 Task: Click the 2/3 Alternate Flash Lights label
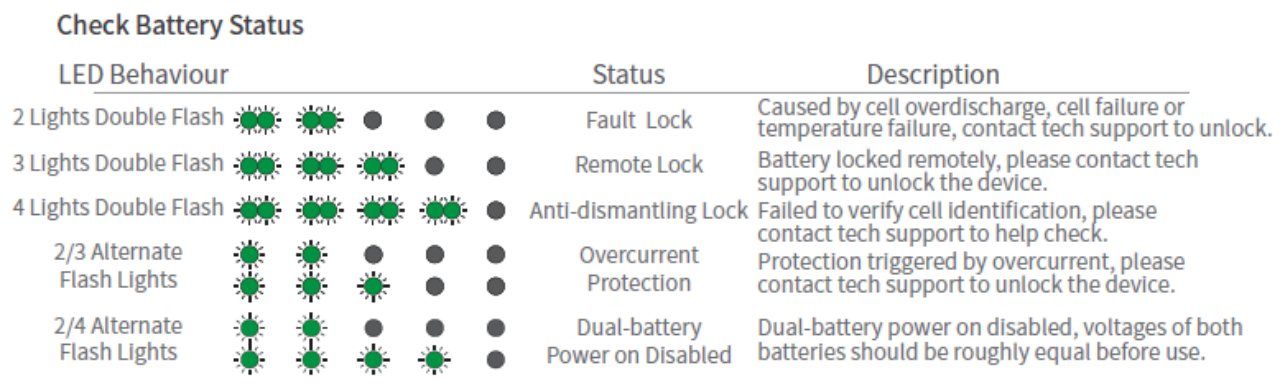[x=119, y=266]
